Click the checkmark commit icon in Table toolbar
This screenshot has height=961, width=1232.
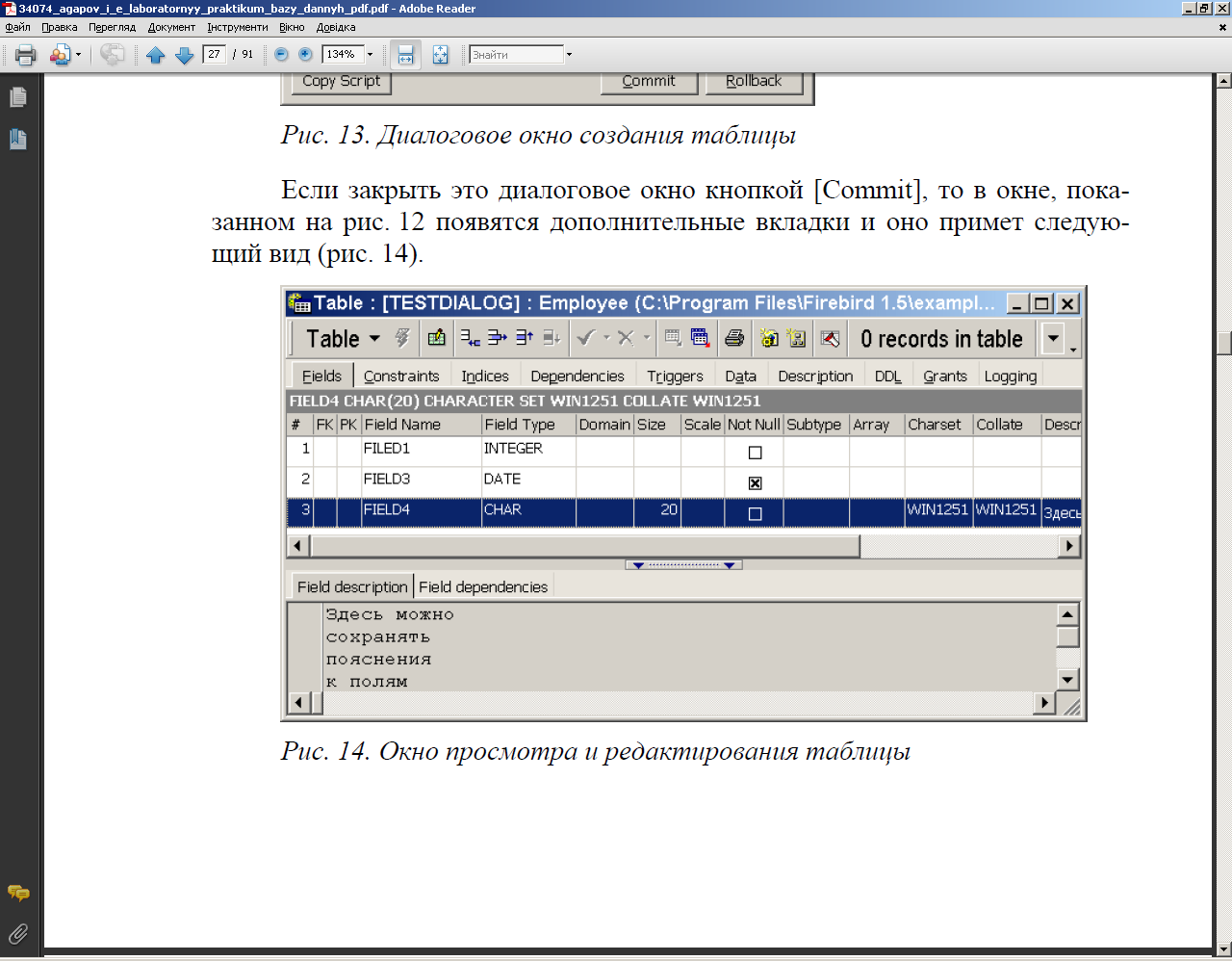585,338
